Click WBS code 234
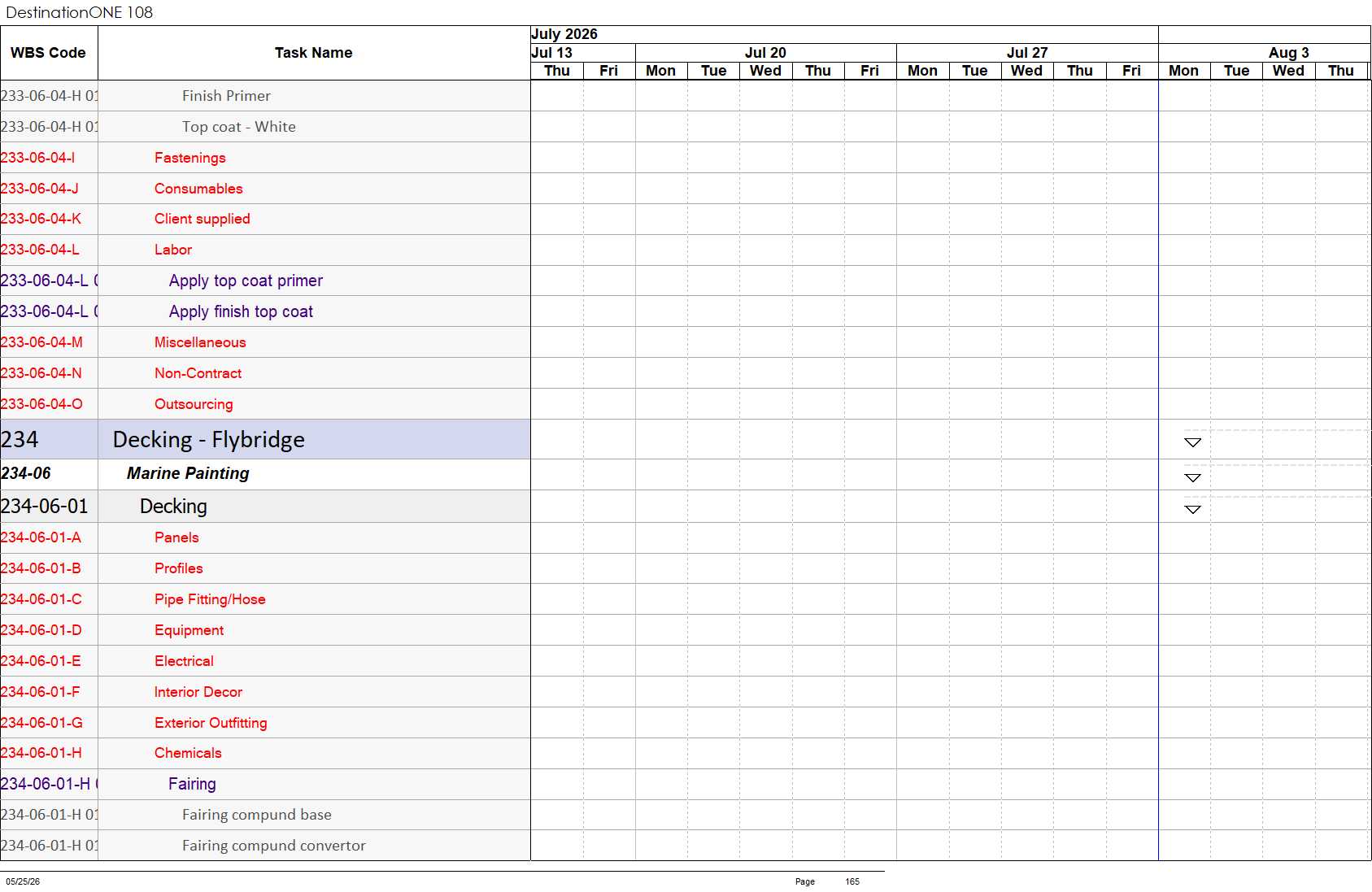1372x892 pixels. (20, 440)
